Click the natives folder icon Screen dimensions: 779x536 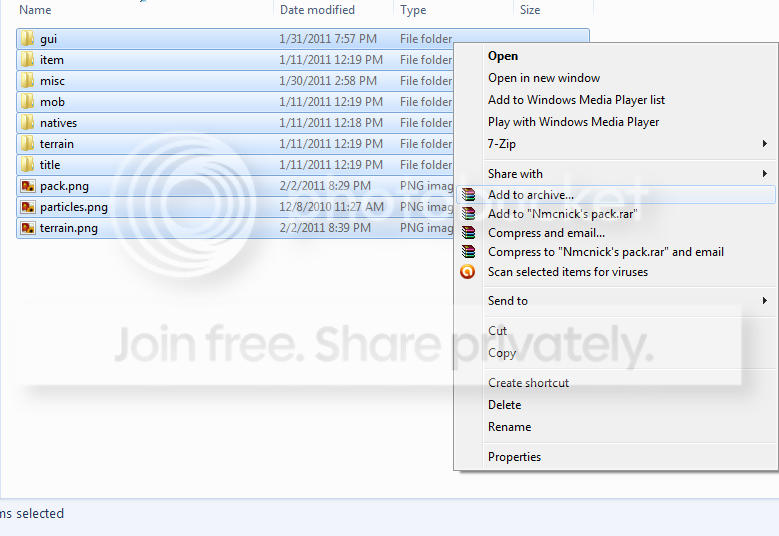[28, 123]
